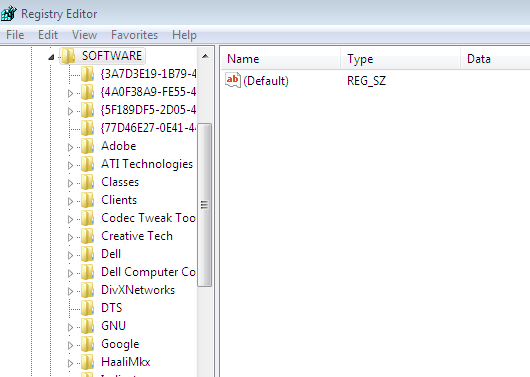The width and height of the screenshot is (530, 377).
Task: Click the Dell key folder icon
Action: pyautogui.click(x=88, y=254)
